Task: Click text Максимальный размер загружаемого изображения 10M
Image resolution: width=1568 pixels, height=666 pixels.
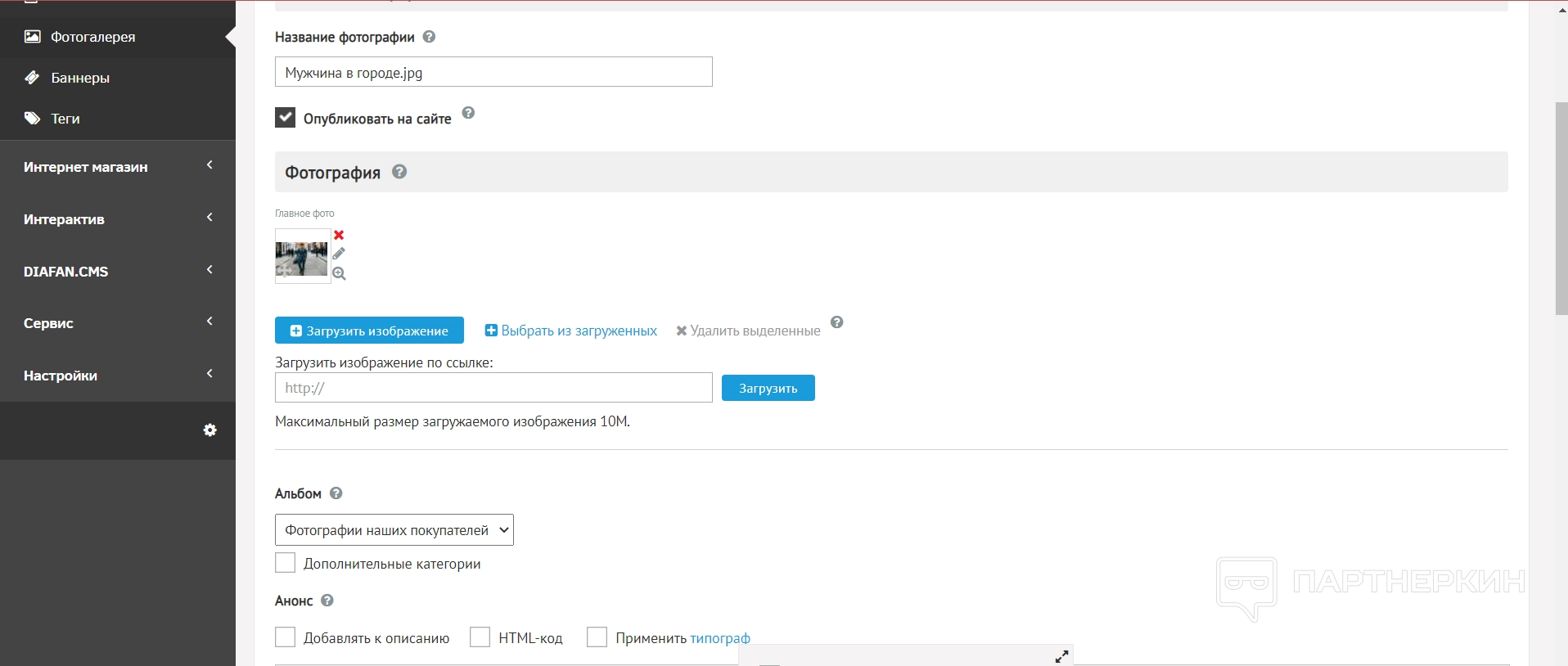Action: (x=453, y=422)
